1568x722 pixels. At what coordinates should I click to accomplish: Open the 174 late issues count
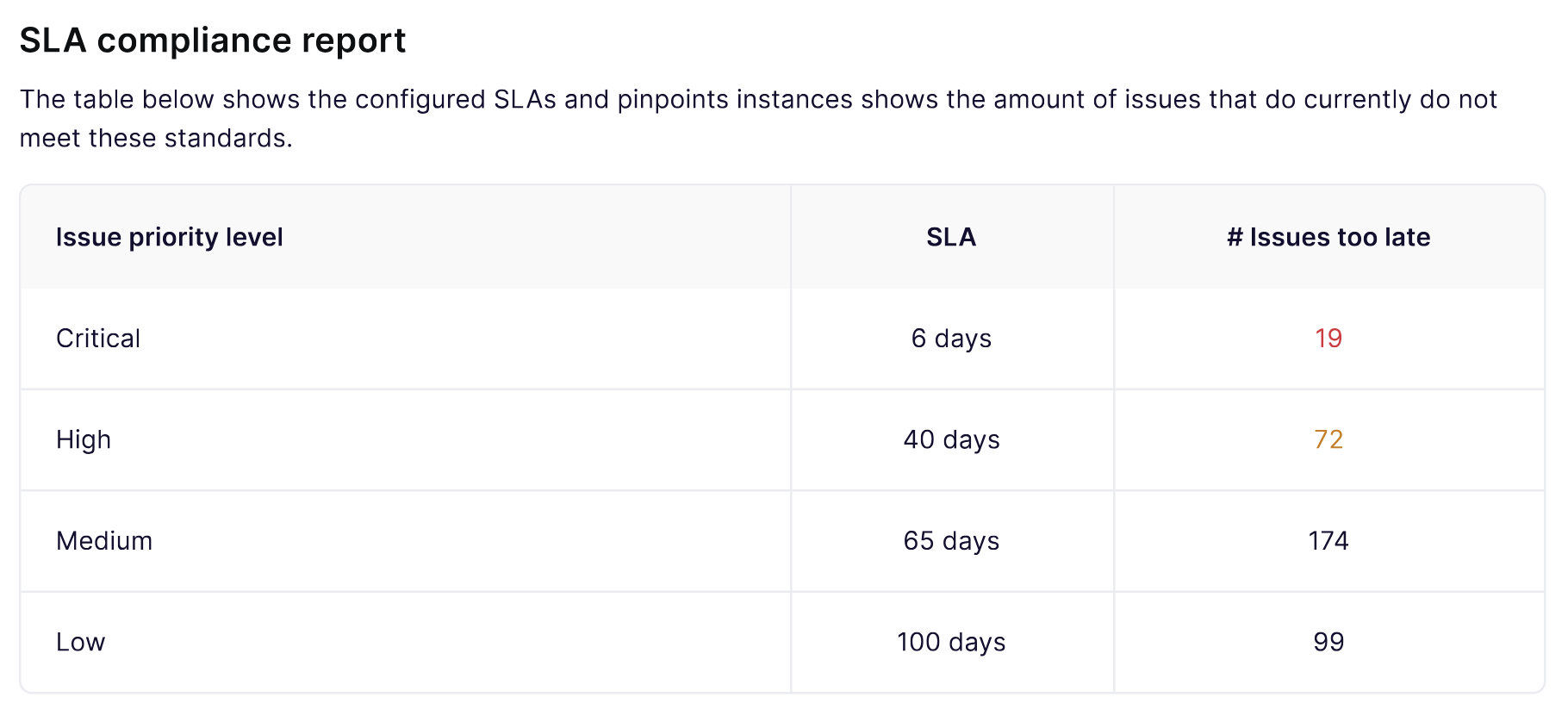1328,541
